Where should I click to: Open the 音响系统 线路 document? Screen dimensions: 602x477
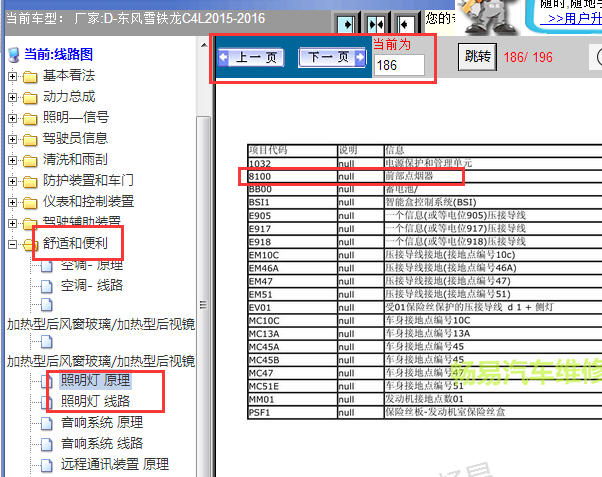tap(102, 444)
